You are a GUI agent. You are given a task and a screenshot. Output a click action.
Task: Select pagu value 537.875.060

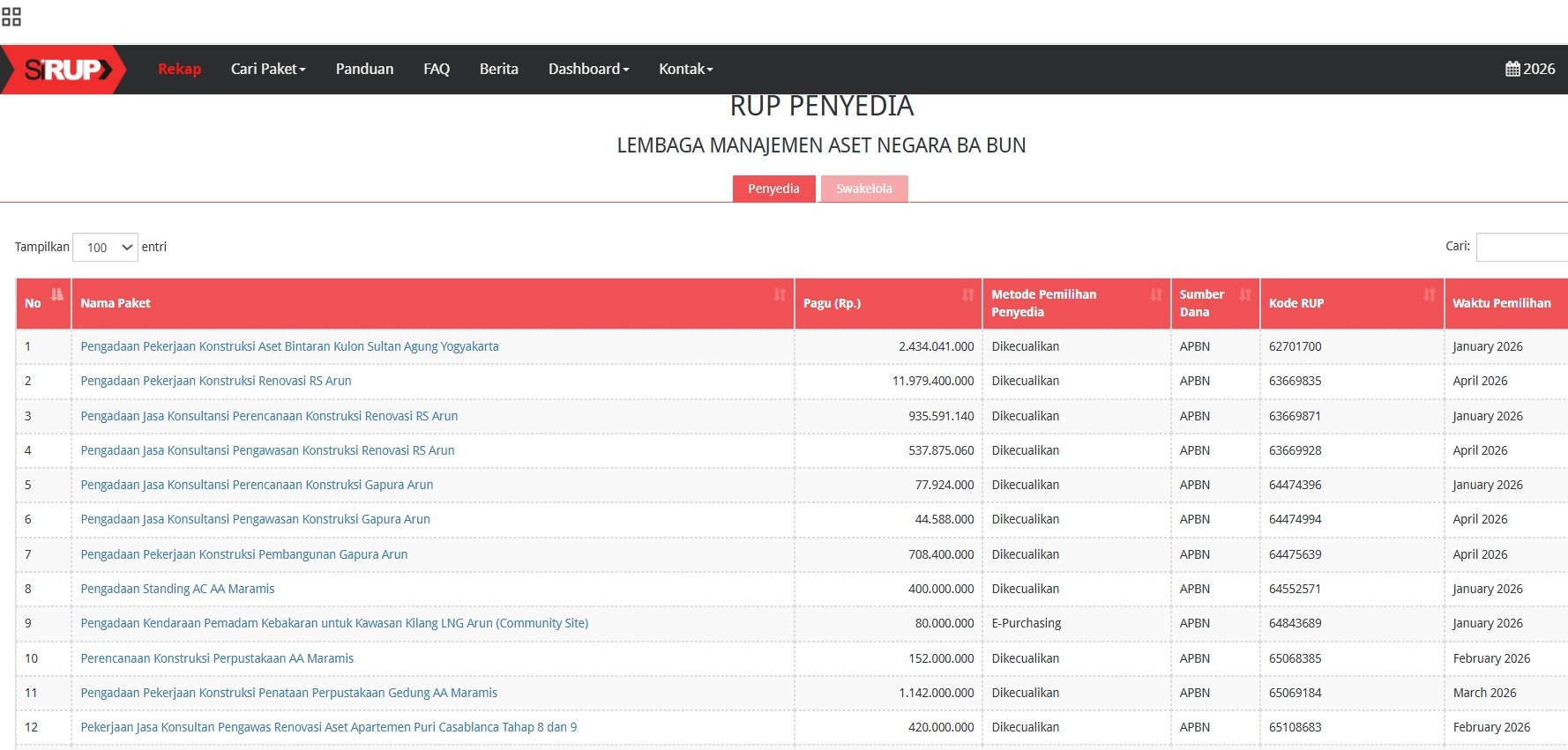coord(941,450)
